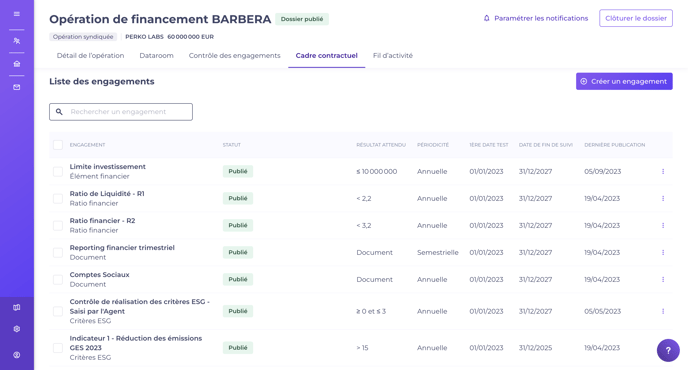This screenshot has width=688, height=370.
Task: Click the bank building icon in sidebar
Action: [17, 64]
